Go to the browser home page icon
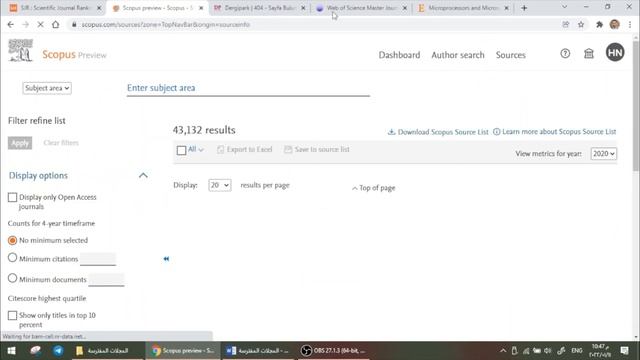 pos(56,24)
